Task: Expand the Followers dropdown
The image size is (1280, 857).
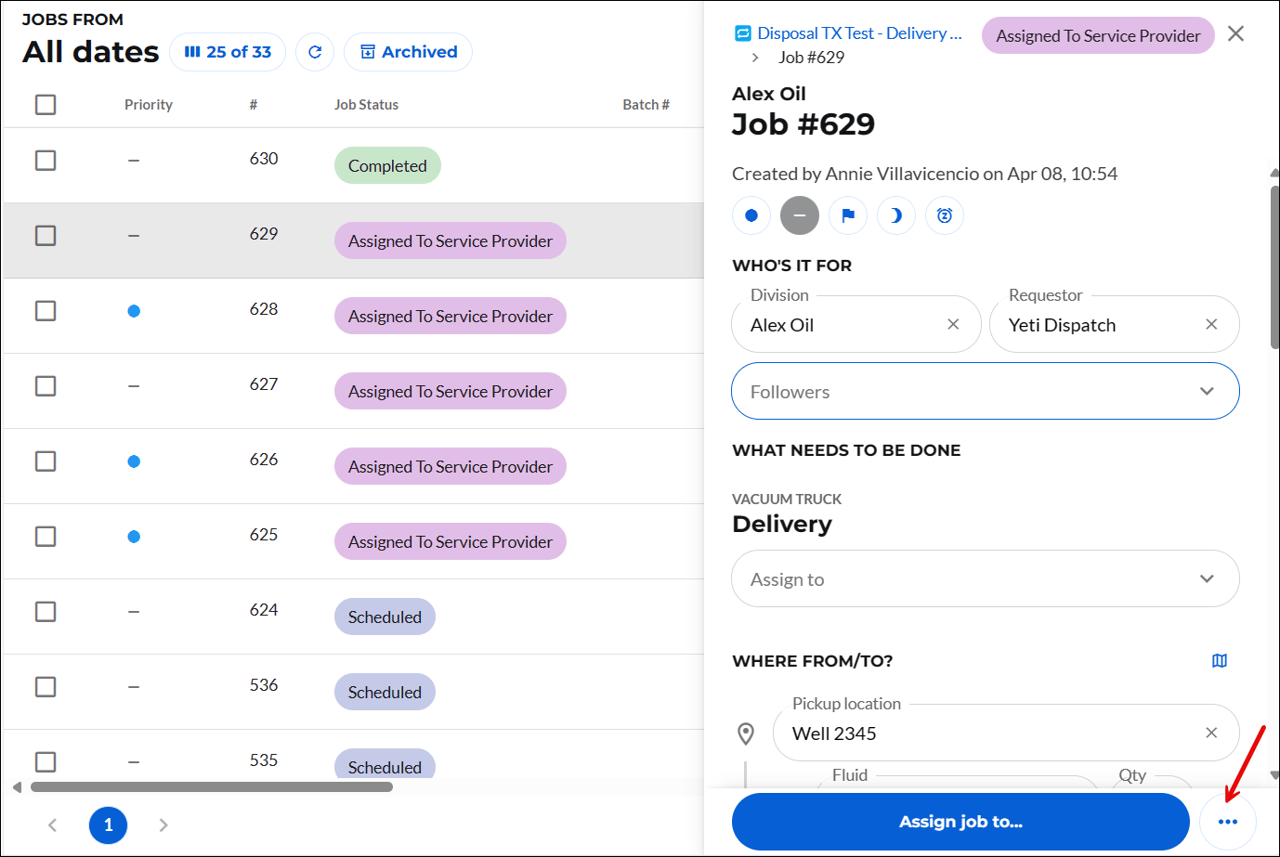Action: 1207,391
